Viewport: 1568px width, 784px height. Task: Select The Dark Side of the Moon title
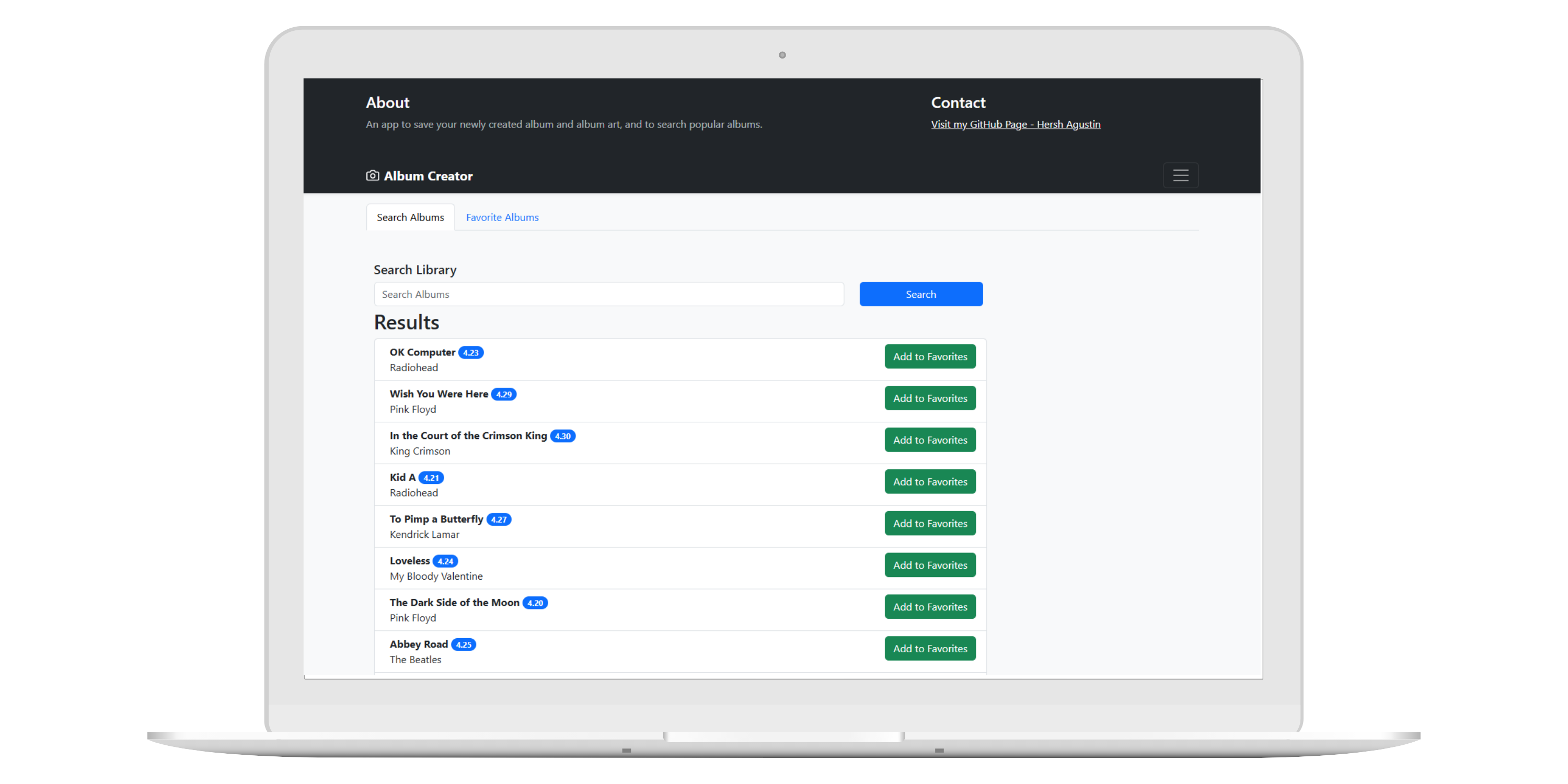(455, 603)
